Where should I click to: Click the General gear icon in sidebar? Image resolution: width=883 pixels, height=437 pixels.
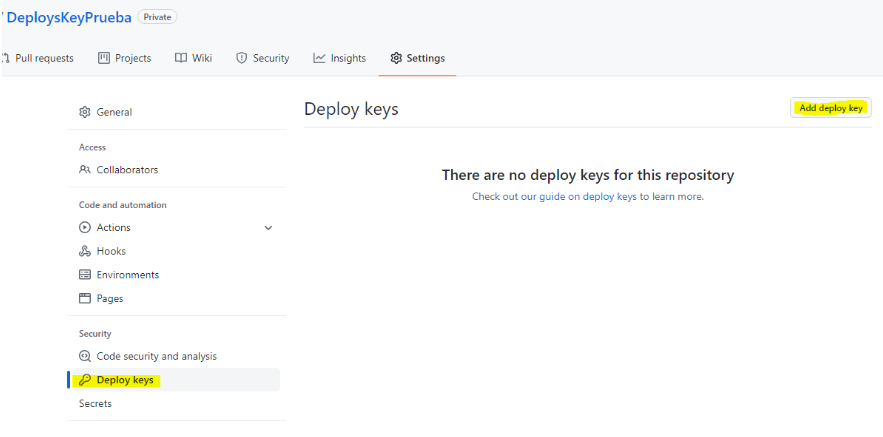(84, 112)
